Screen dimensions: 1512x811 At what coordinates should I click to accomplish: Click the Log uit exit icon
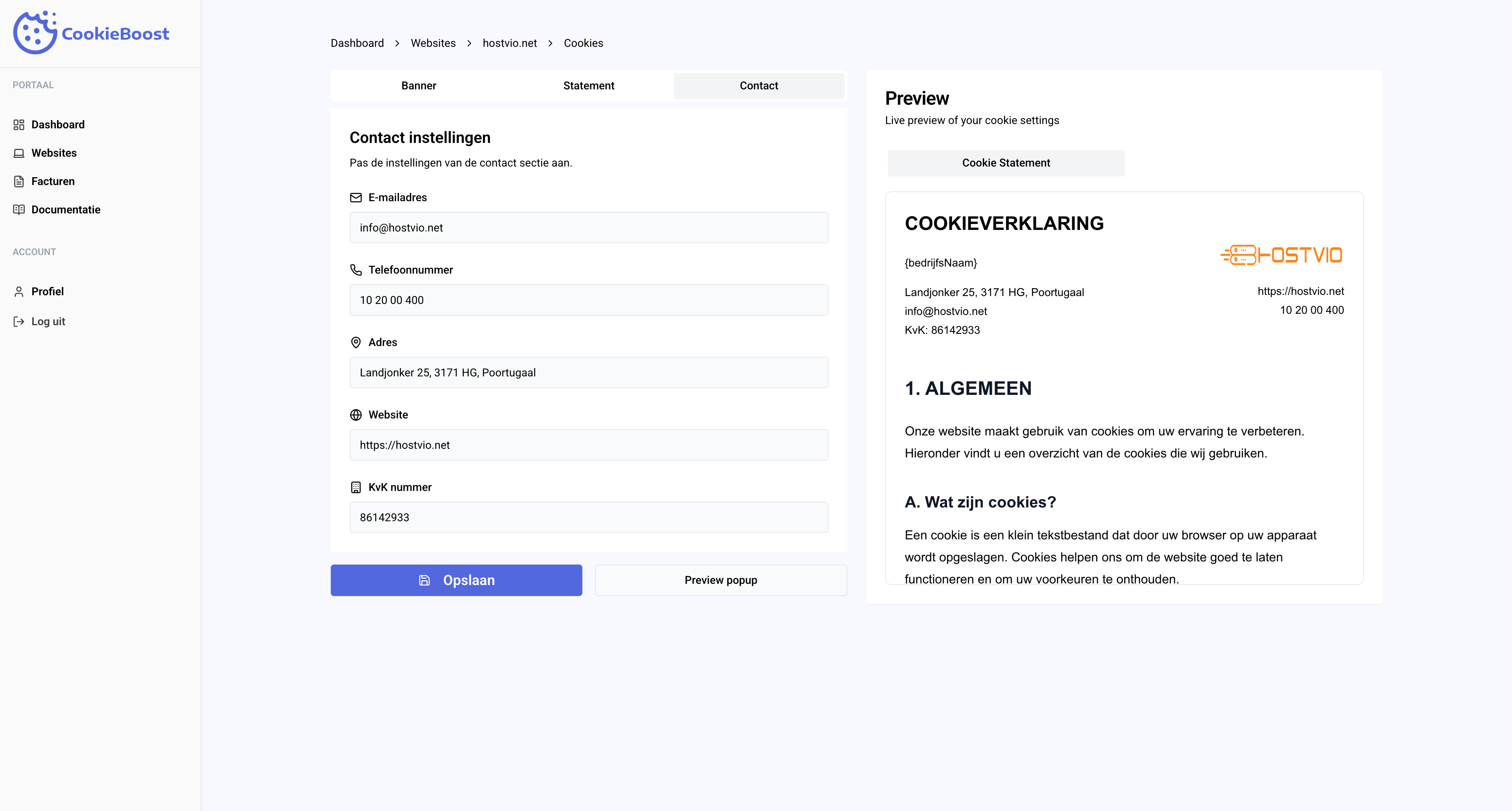coord(19,321)
